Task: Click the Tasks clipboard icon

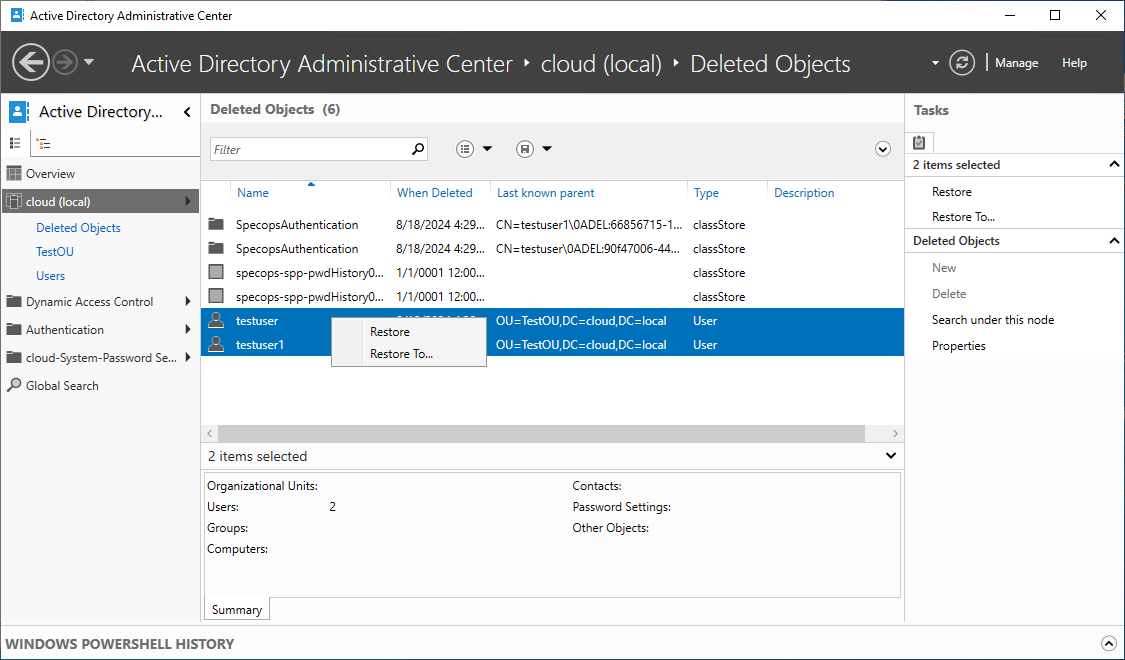Action: [919, 142]
